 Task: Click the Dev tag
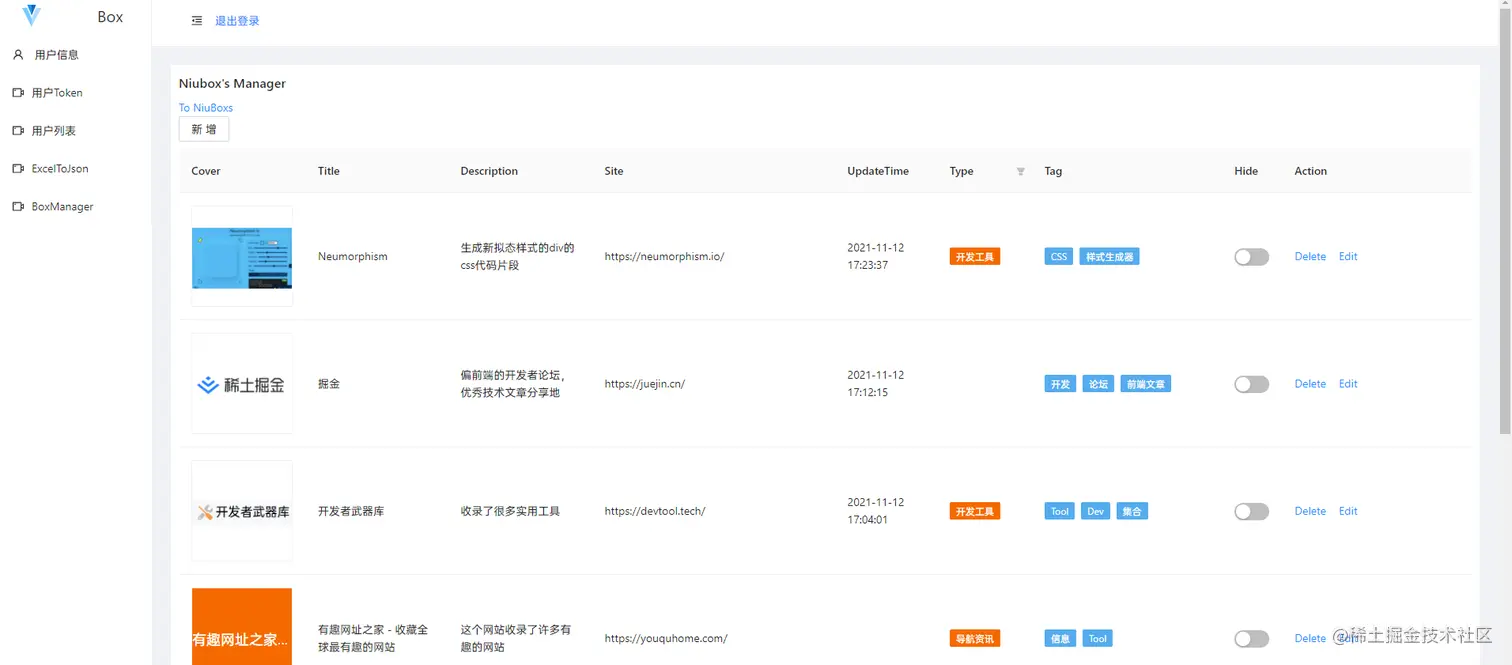click(x=1096, y=511)
